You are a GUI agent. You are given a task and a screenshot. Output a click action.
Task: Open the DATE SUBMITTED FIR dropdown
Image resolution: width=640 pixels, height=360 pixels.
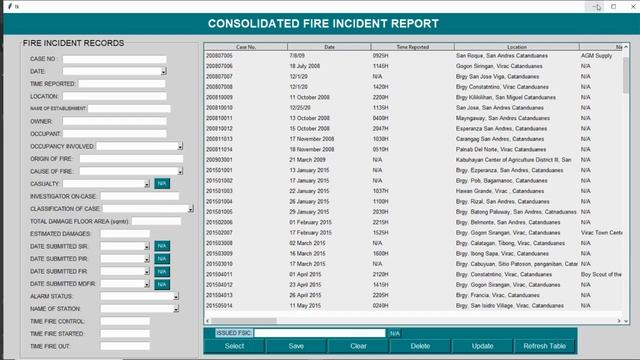click(x=147, y=271)
